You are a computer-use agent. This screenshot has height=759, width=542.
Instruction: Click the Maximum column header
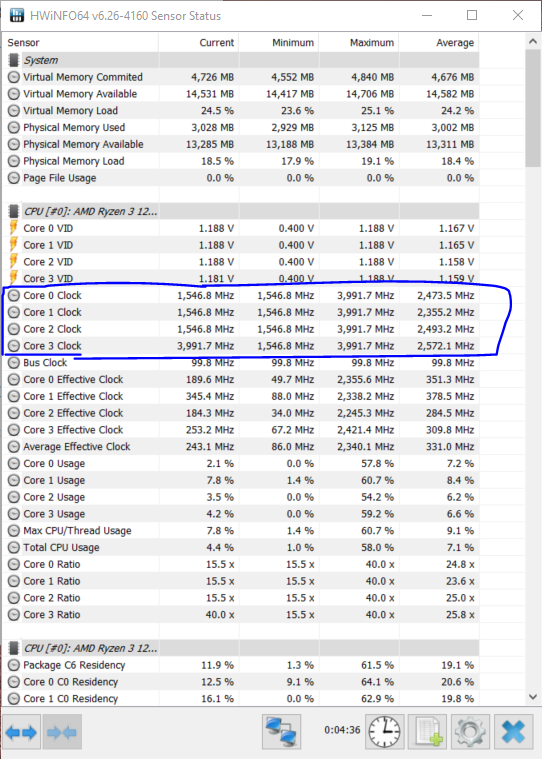(359, 43)
